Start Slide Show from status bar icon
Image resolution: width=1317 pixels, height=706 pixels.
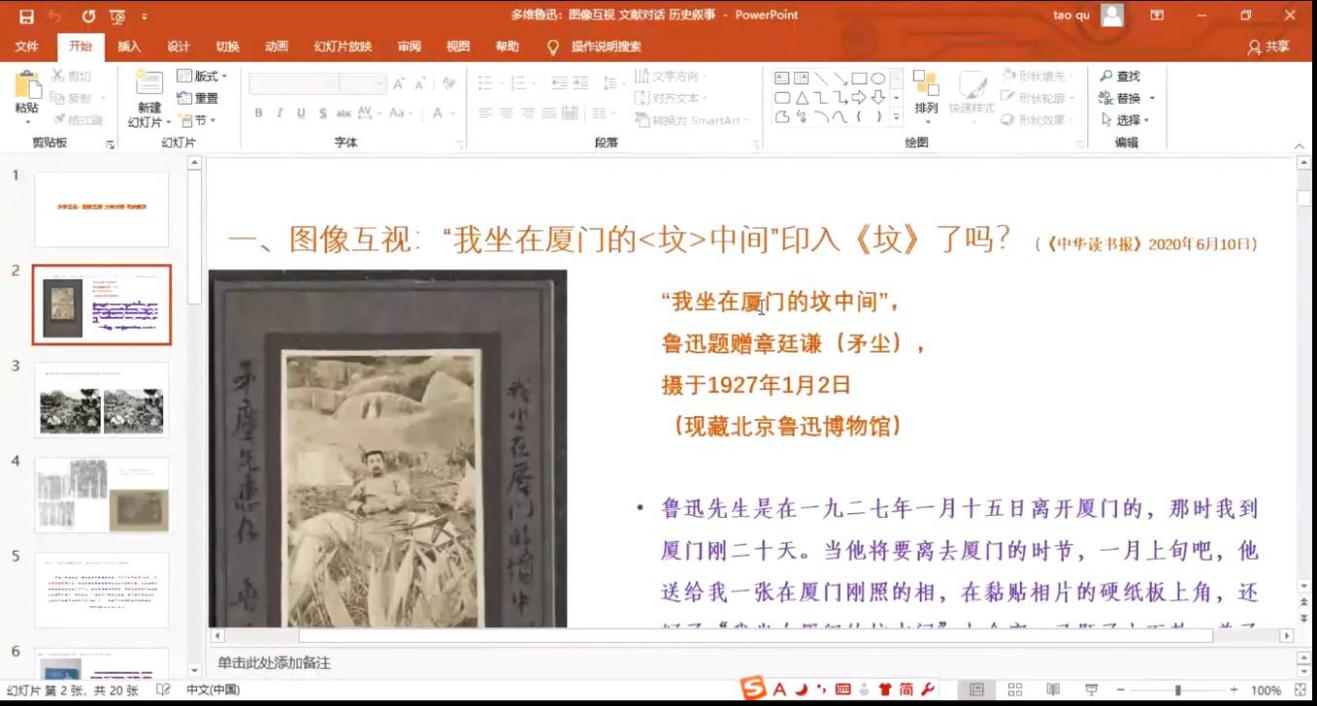pyautogui.click(x=1091, y=690)
